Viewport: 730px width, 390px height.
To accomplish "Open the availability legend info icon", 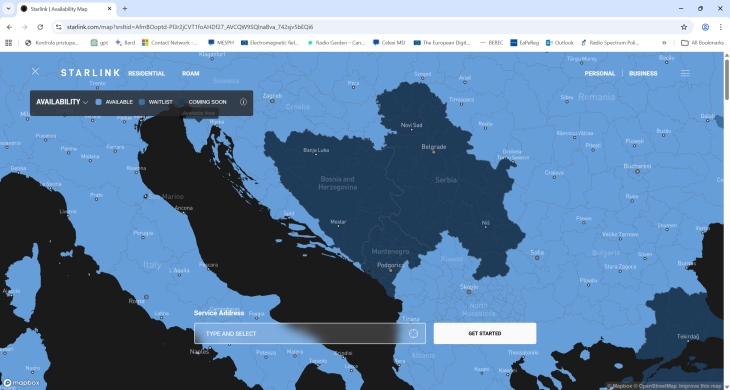I will (x=243, y=102).
